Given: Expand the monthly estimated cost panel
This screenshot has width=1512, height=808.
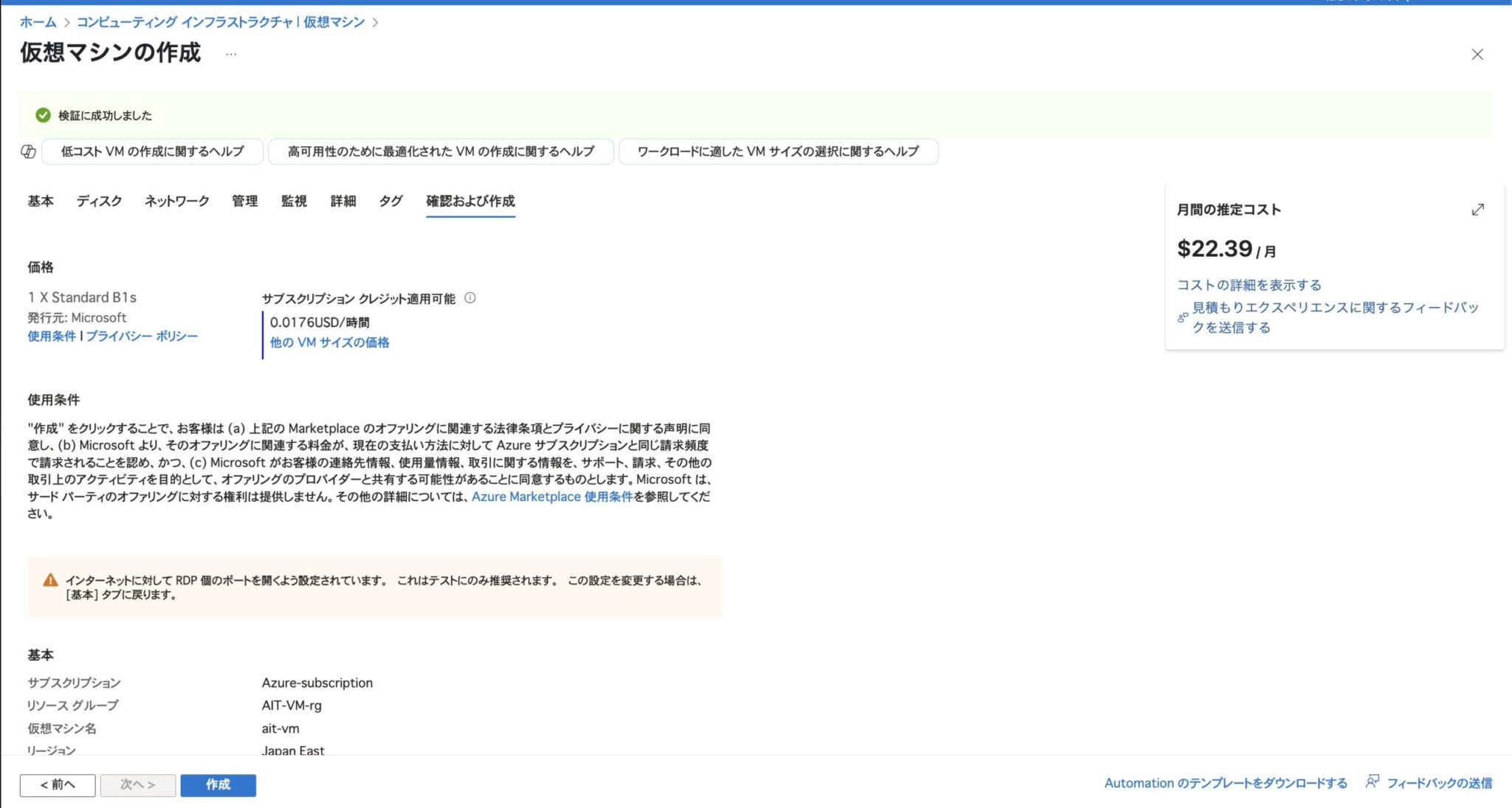Looking at the screenshot, I should tap(1477, 210).
